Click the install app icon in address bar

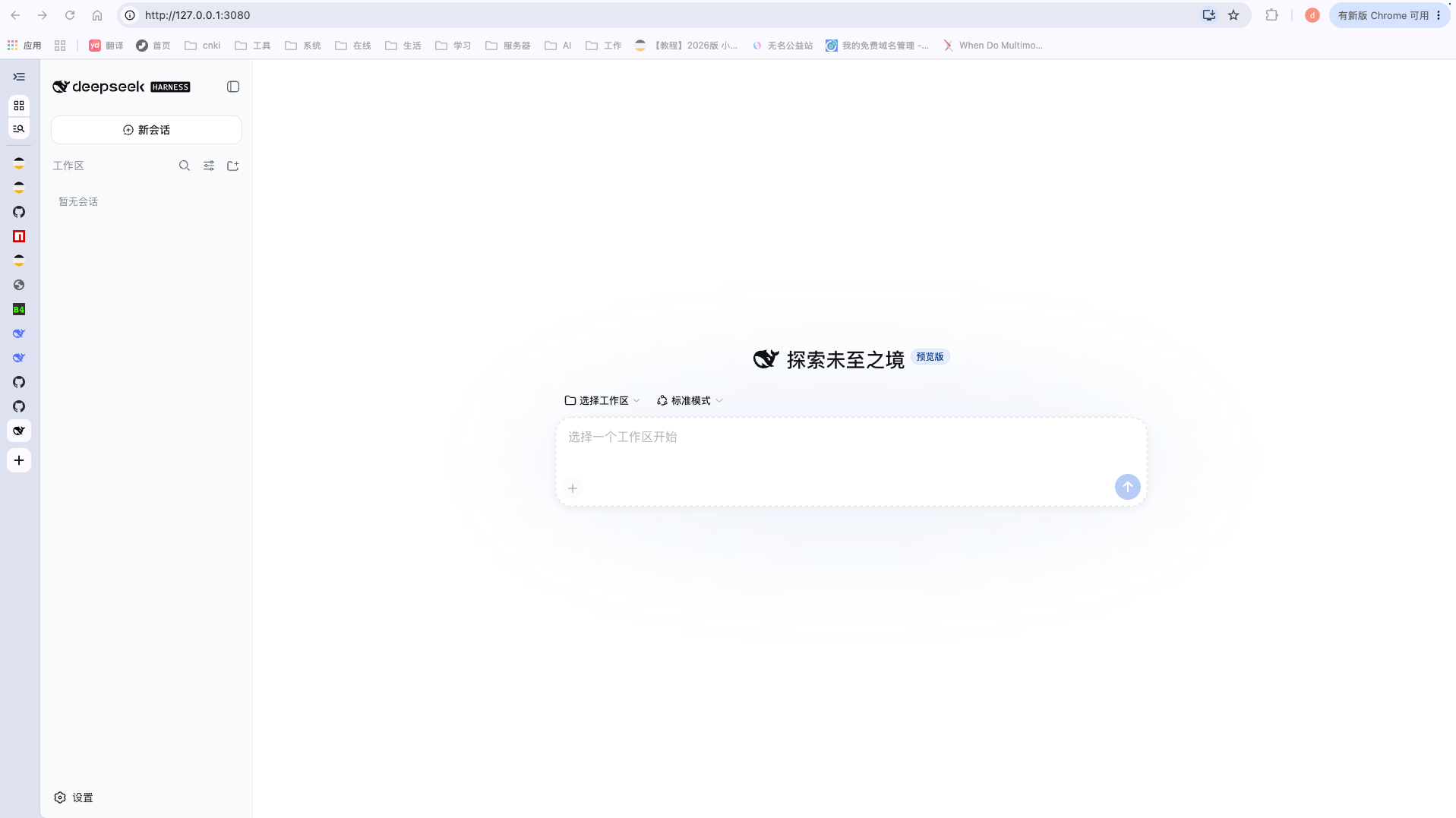pos(1209,15)
